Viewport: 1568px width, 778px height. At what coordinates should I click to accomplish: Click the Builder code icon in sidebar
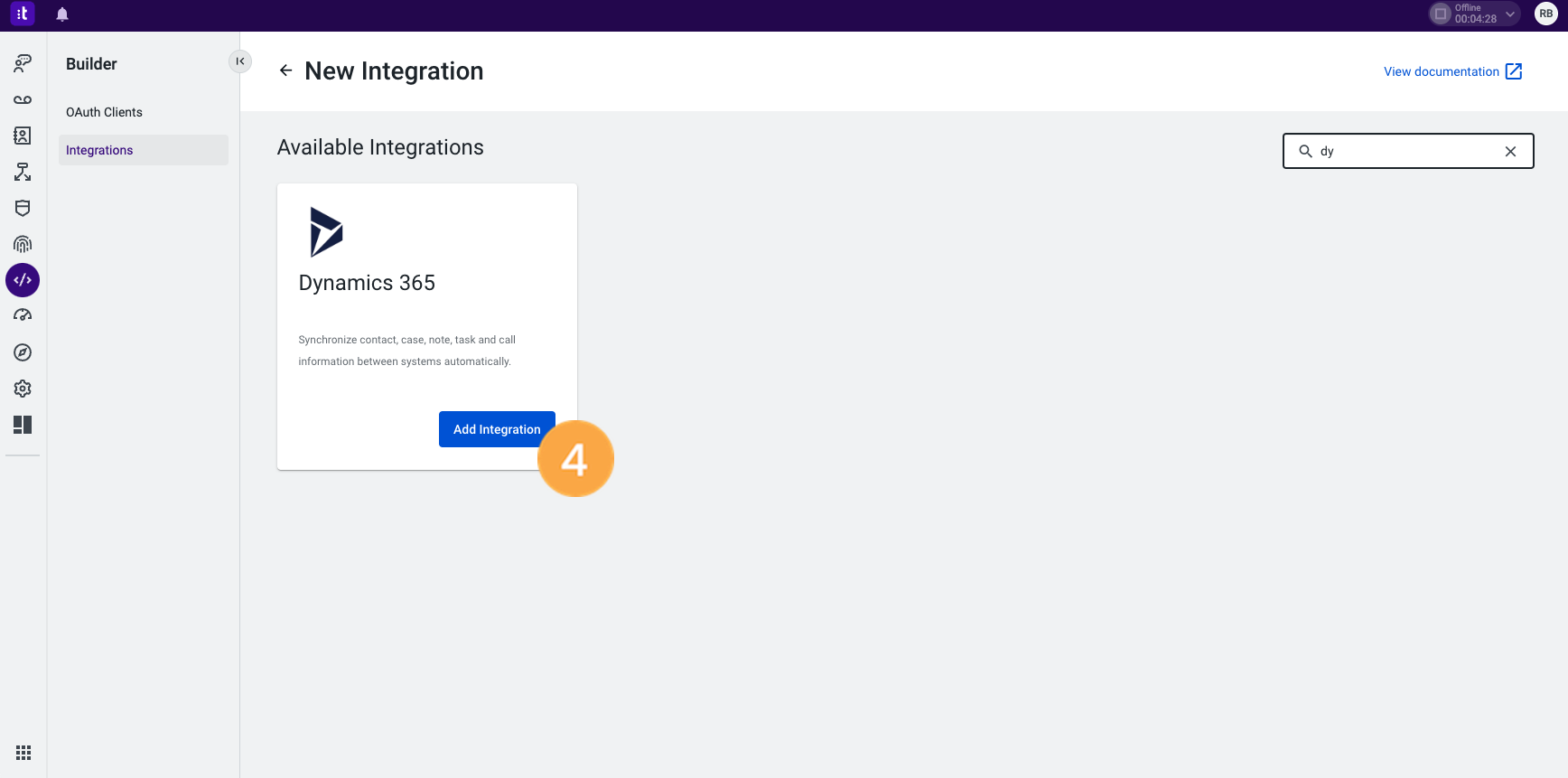23,280
